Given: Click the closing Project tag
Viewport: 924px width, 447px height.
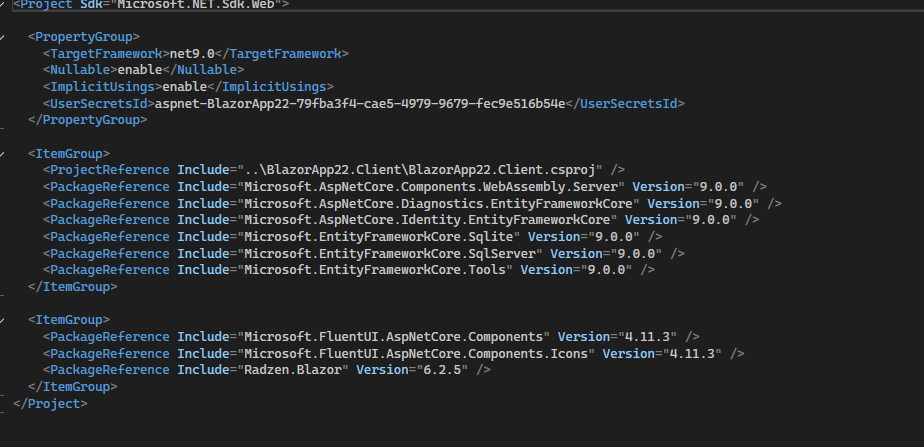Looking at the screenshot, I should click(50, 404).
